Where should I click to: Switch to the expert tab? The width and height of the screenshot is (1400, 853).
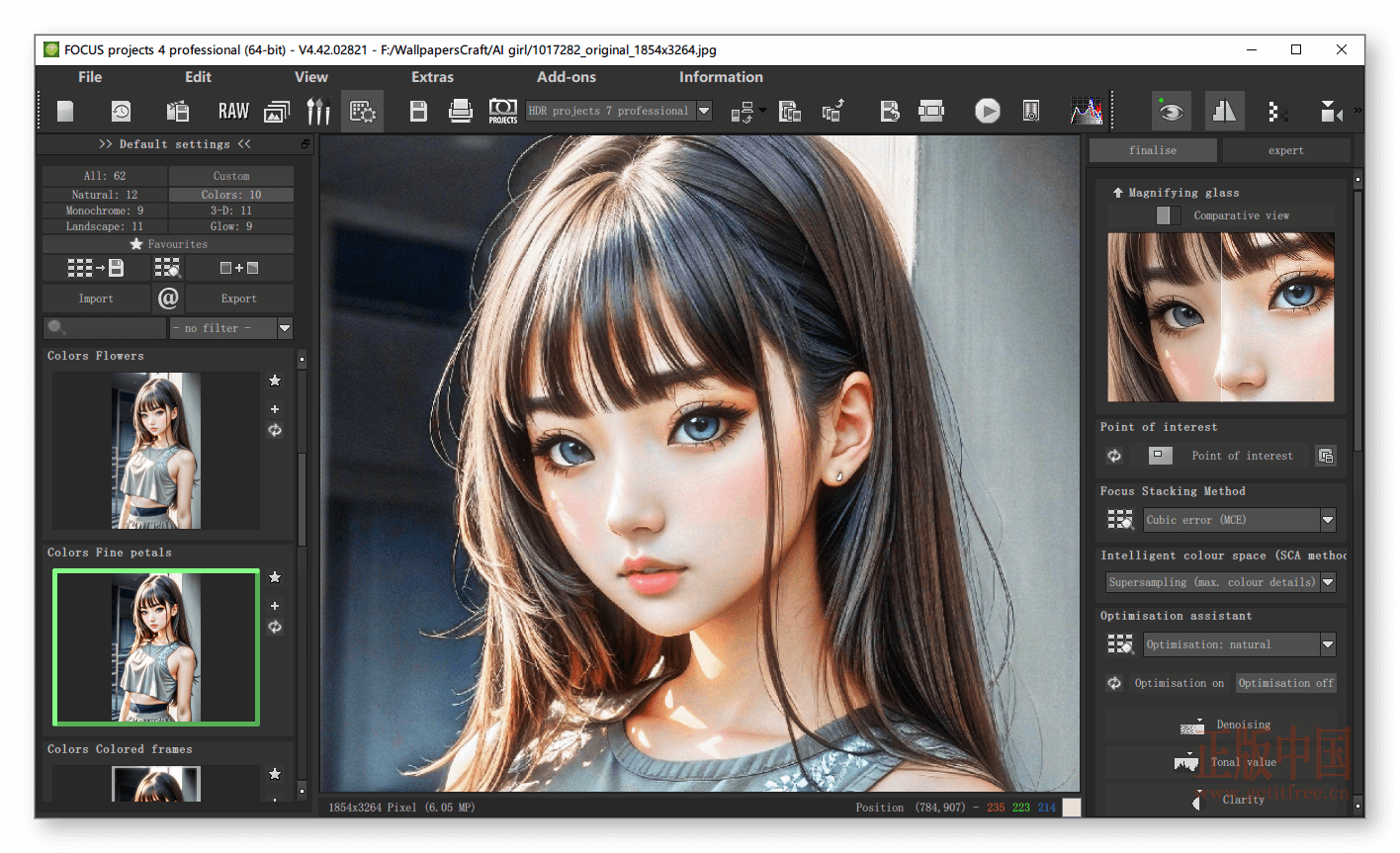(1285, 150)
